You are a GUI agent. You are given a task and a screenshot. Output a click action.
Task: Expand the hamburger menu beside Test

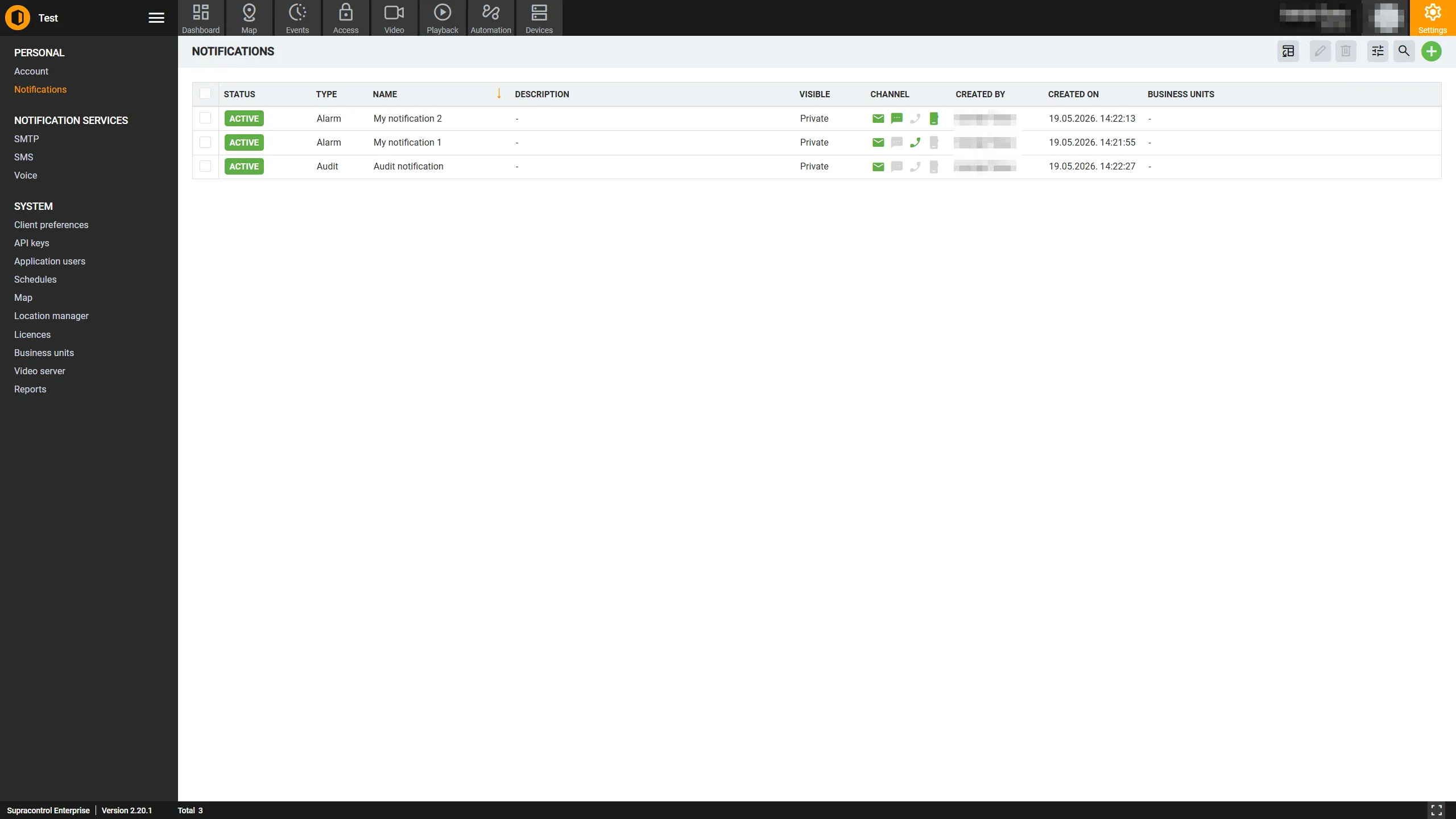pos(156,18)
